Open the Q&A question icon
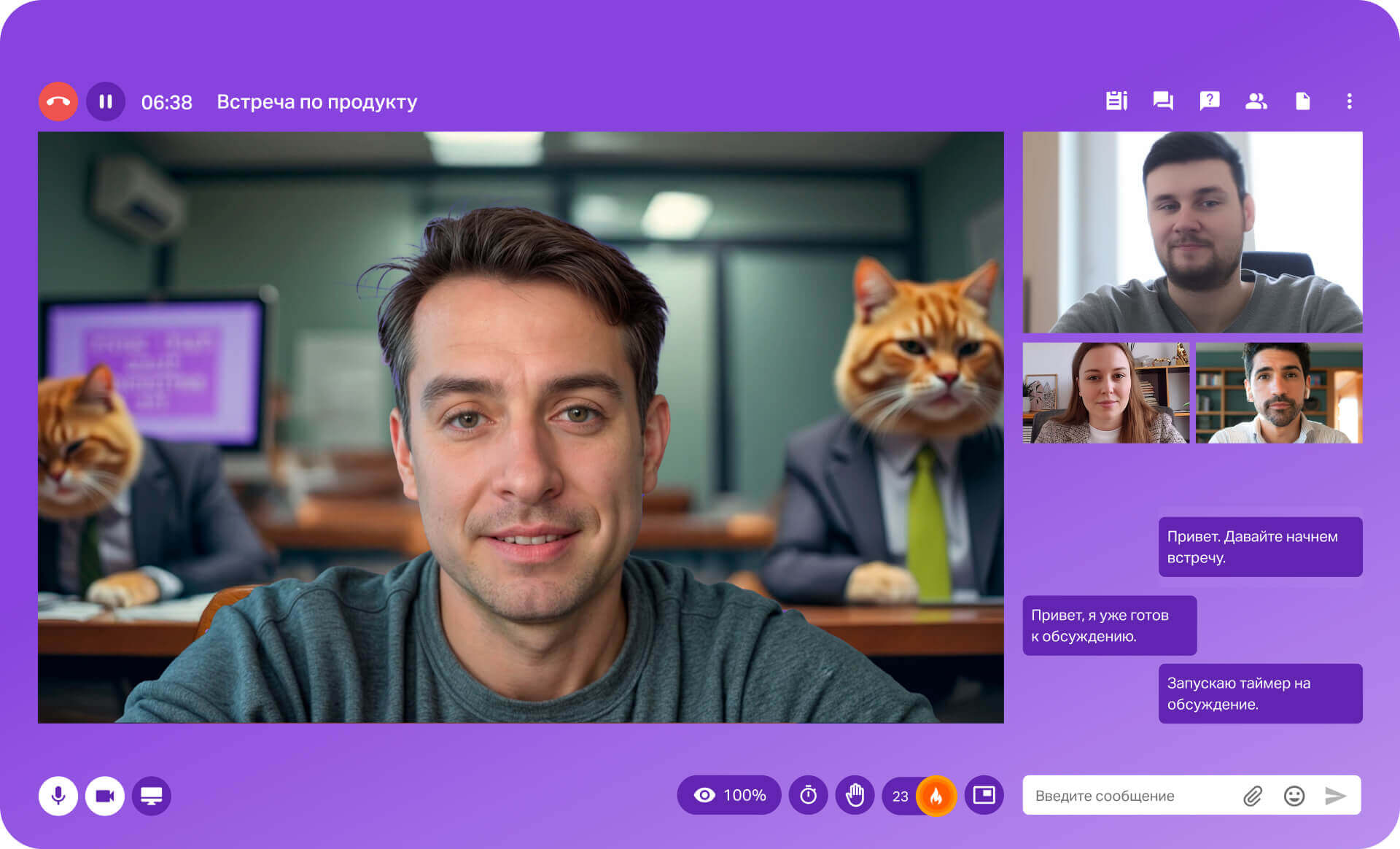The width and height of the screenshot is (1400, 849). [x=1210, y=101]
